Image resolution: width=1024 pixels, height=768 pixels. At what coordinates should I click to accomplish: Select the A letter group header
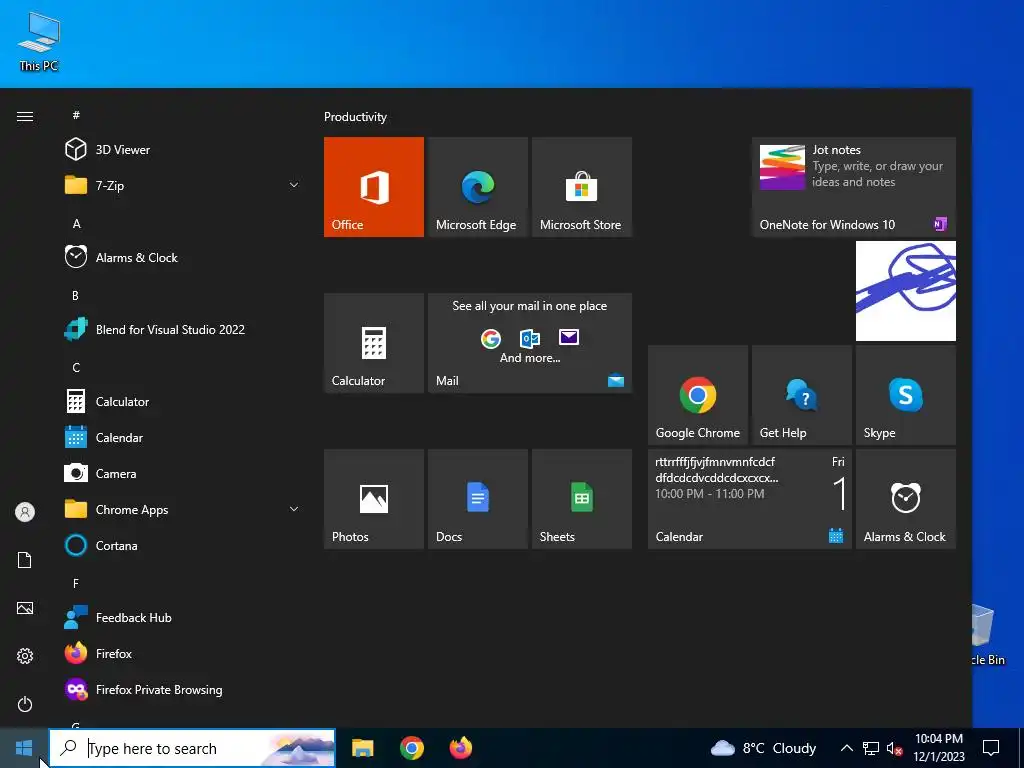pyautogui.click(x=76, y=224)
